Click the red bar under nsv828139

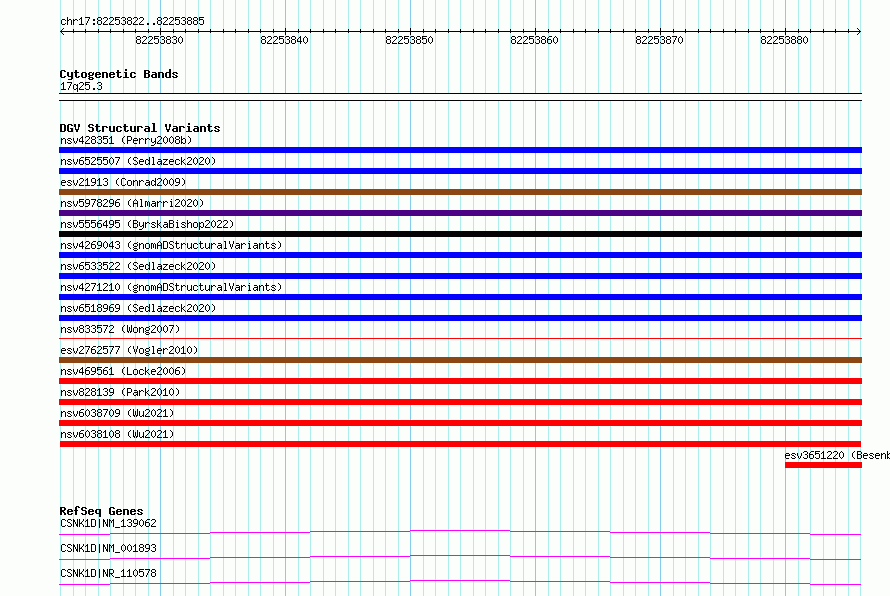point(460,402)
